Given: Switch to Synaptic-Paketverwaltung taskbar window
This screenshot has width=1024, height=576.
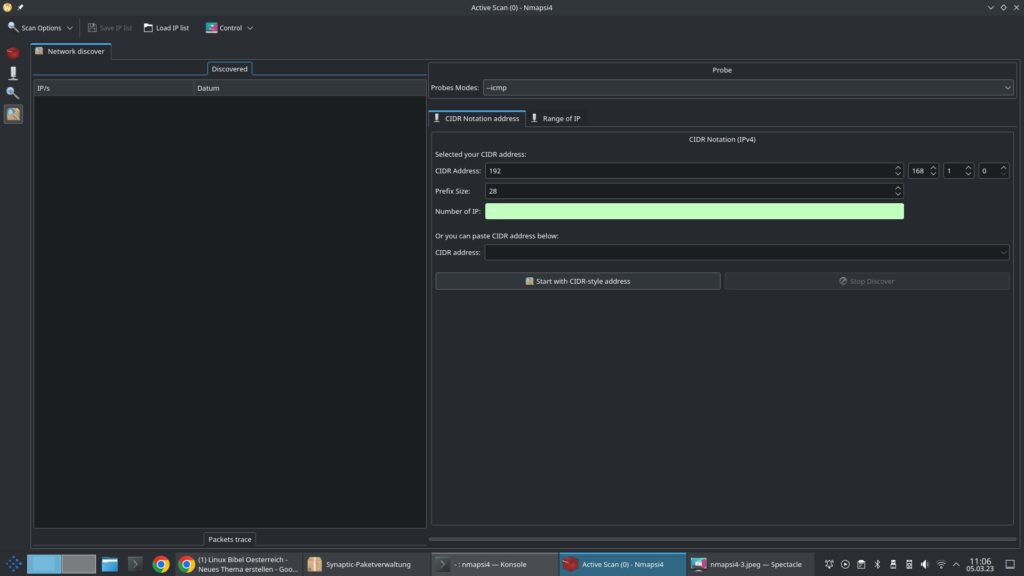Looking at the screenshot, I should coord(367,564).
